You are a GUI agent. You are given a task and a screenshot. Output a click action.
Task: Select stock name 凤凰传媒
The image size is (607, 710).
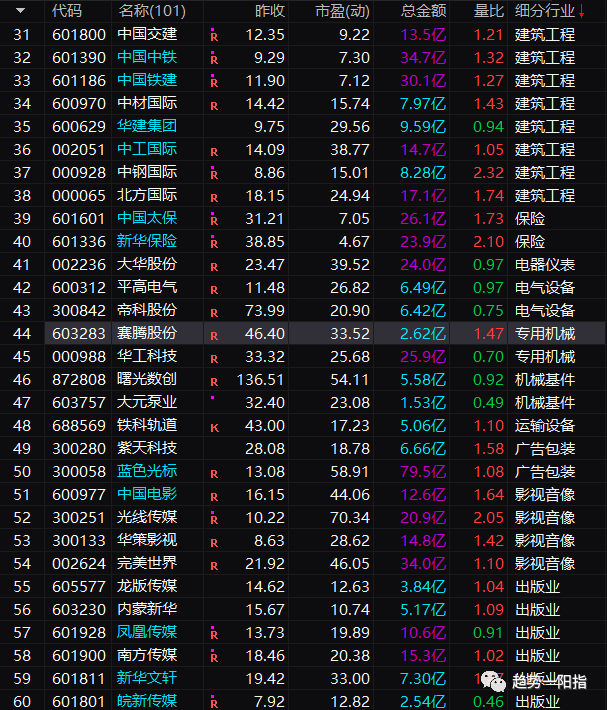tap(147, 632)
